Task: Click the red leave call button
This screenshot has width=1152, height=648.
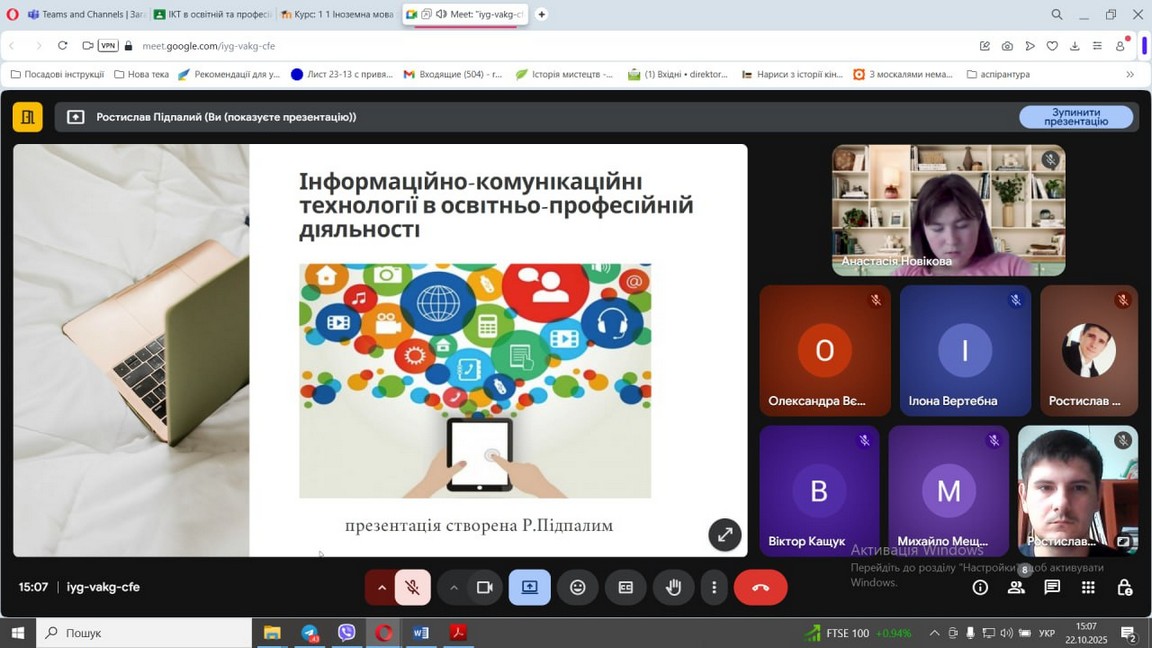Action: tap(760, 588)
